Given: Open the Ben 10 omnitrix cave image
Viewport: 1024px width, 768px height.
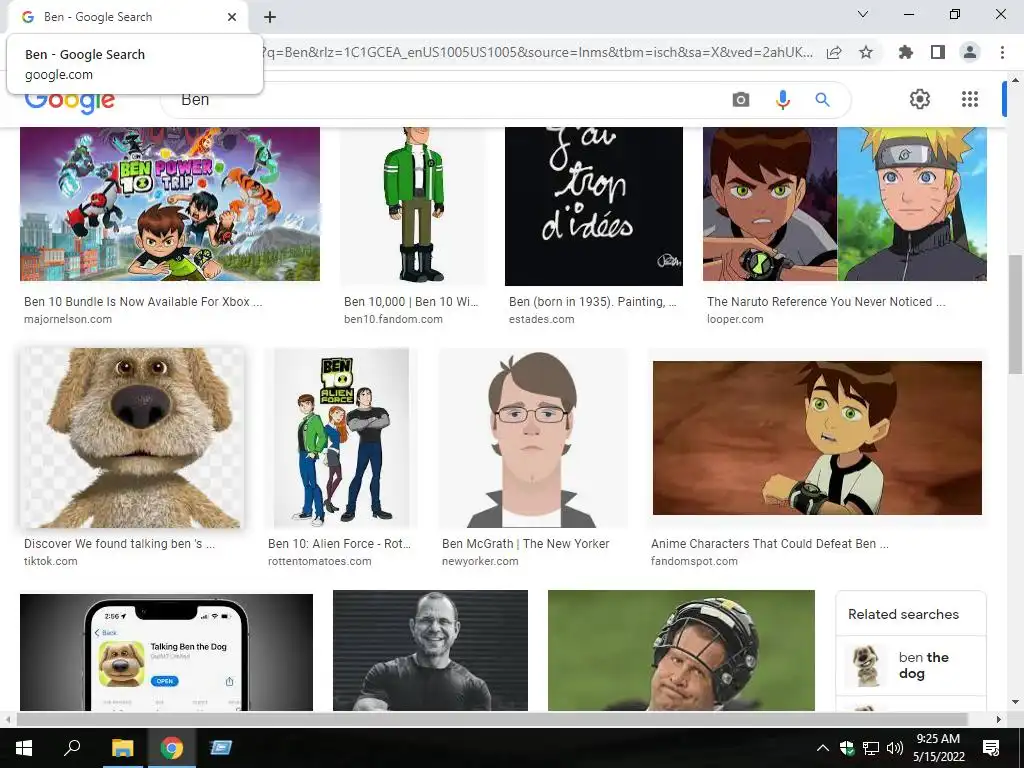Looking at the screenshot, I should pos(817,438).
